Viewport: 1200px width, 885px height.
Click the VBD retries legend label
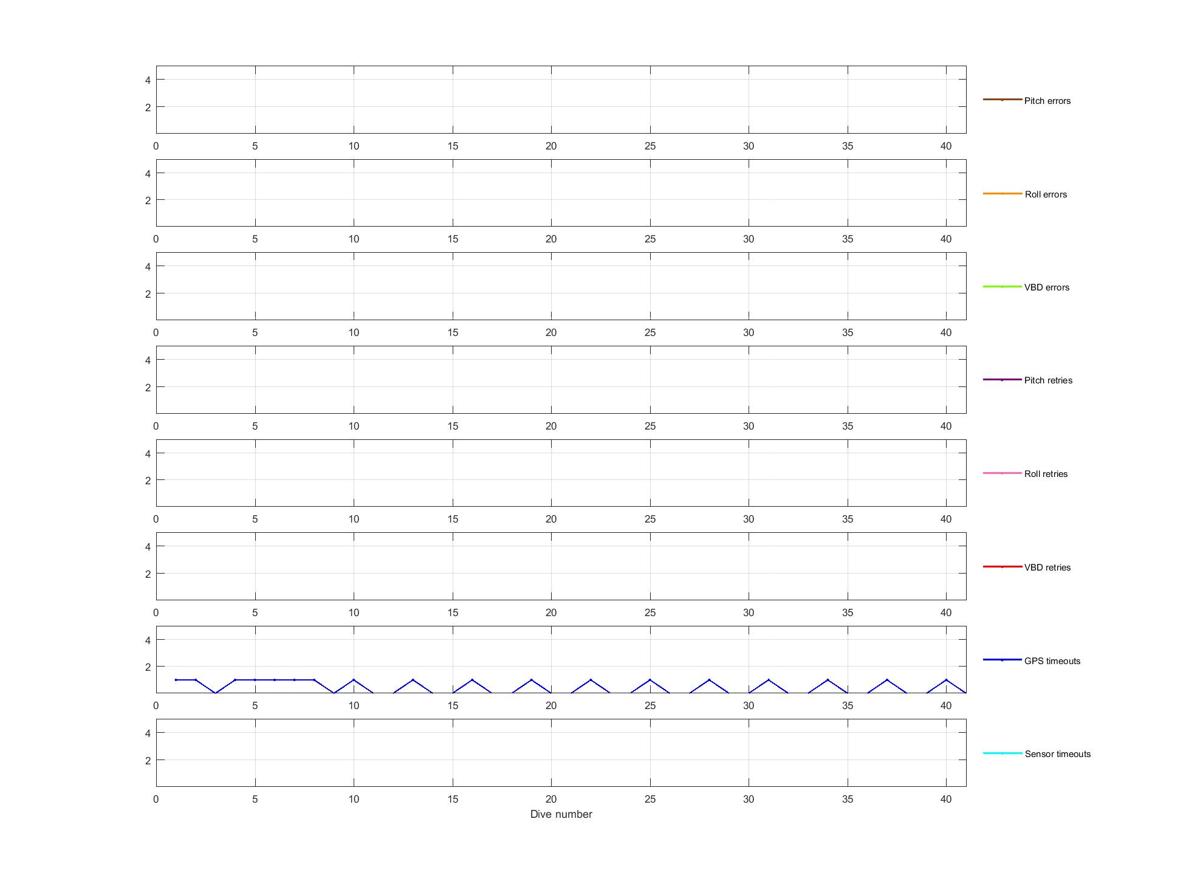coord(1047,567)
